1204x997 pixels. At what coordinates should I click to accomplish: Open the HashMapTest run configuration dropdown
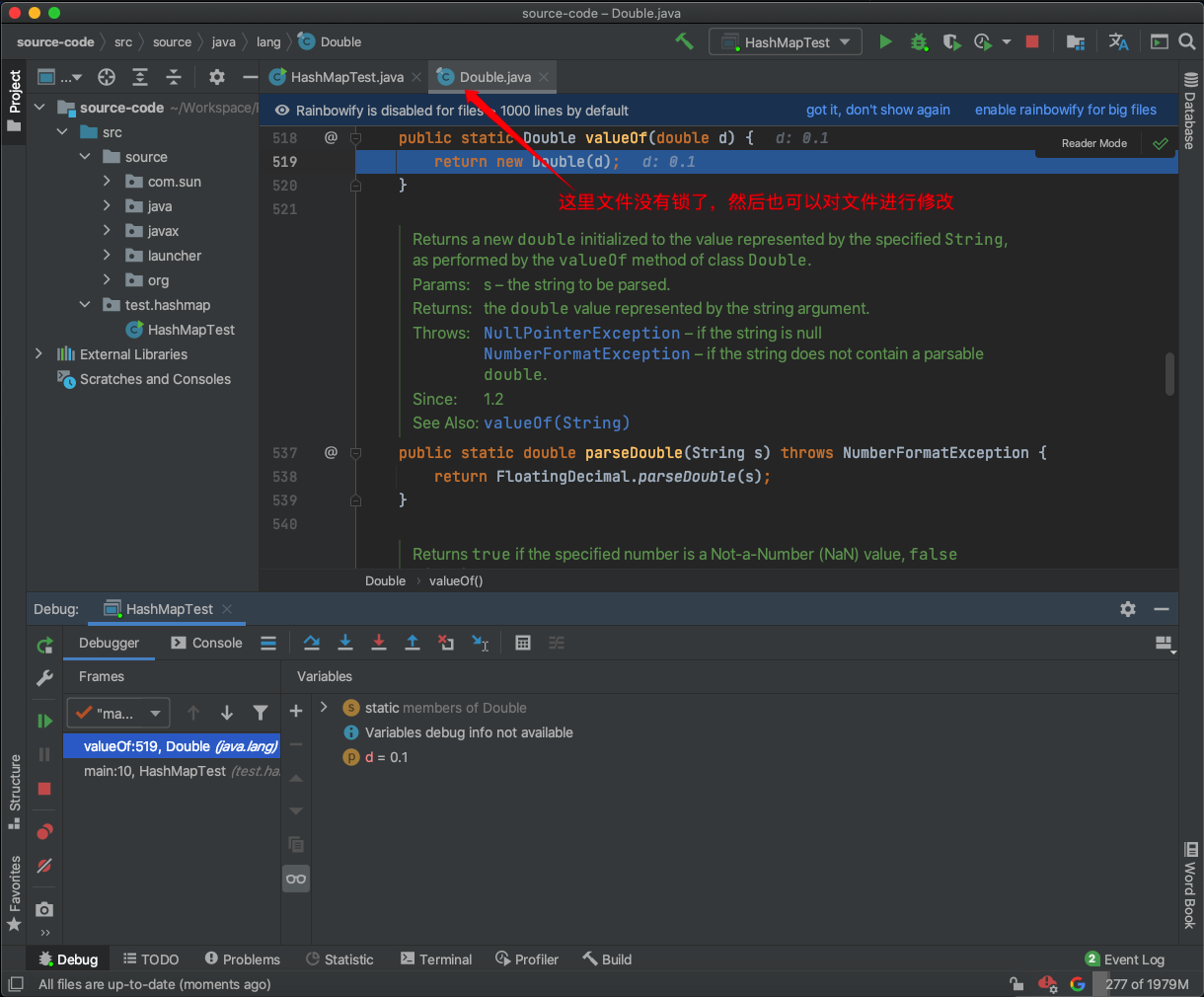coord(786,42)
